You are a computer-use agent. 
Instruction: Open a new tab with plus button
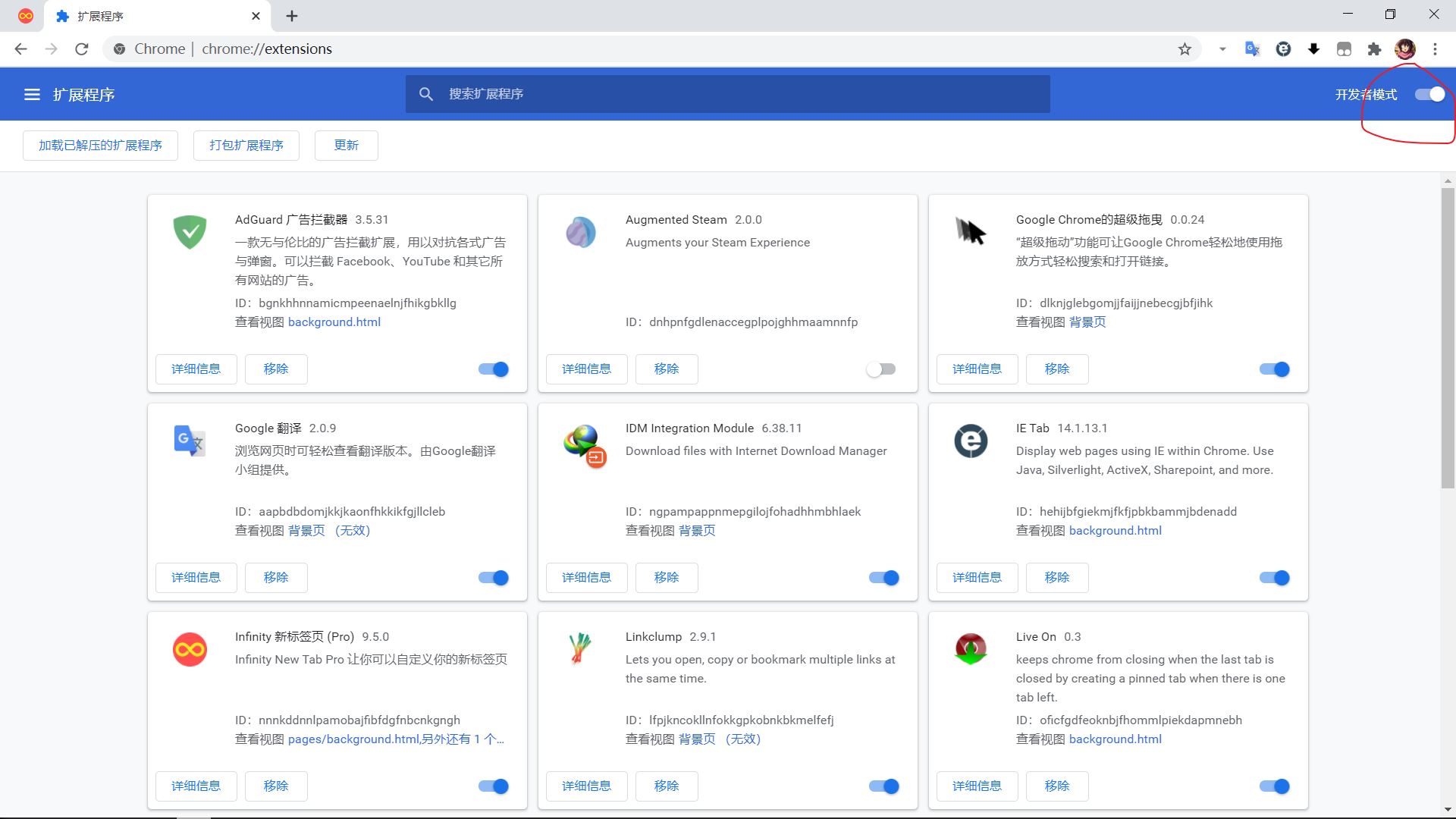point(292,16)
